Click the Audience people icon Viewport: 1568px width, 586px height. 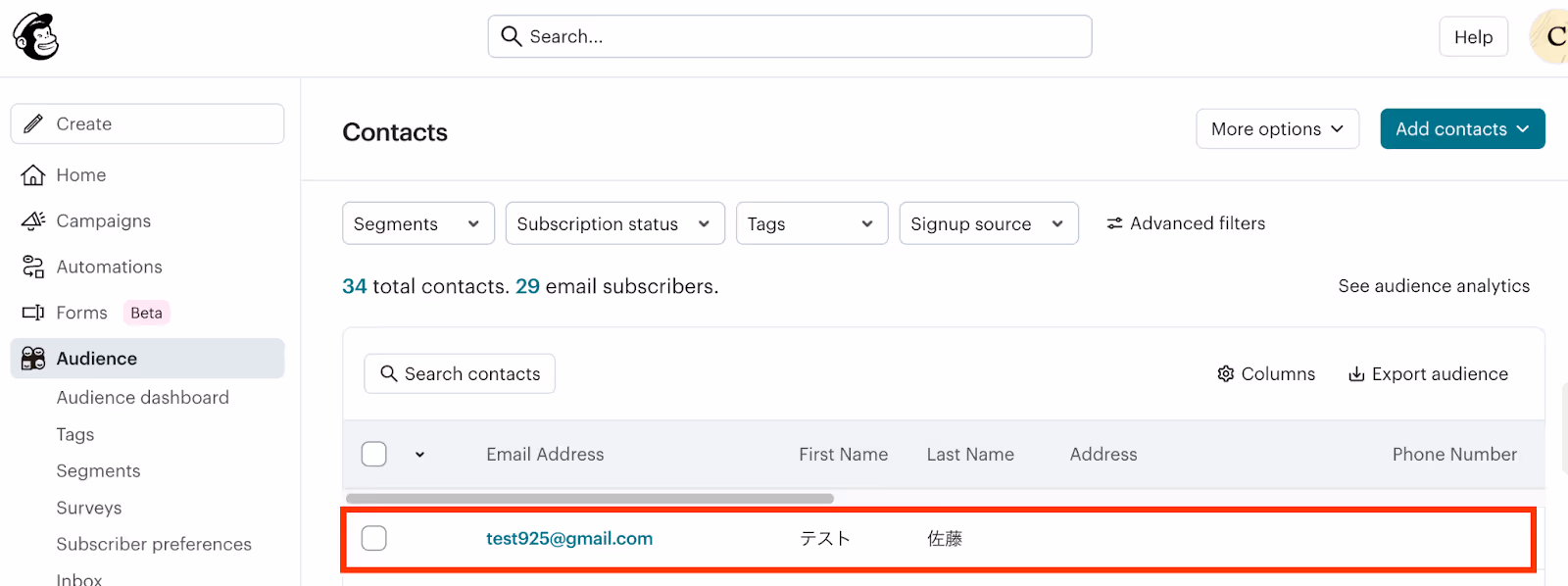[x=33, y=359]
